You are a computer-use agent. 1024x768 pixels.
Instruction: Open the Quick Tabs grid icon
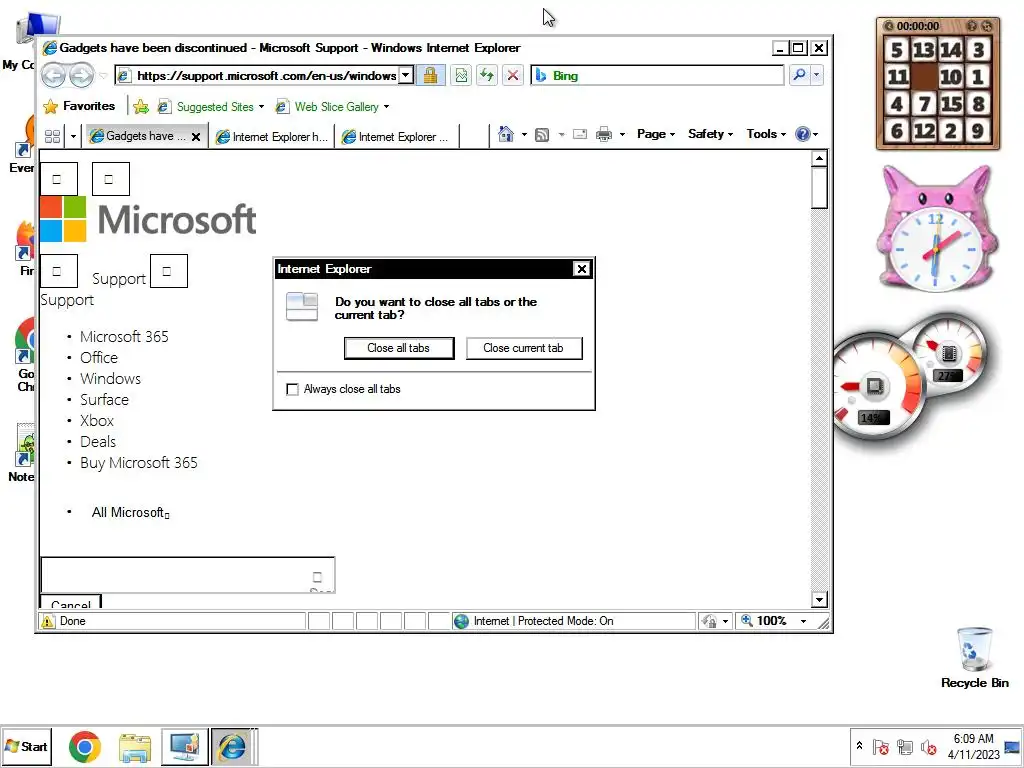click(x=52, y=136)
